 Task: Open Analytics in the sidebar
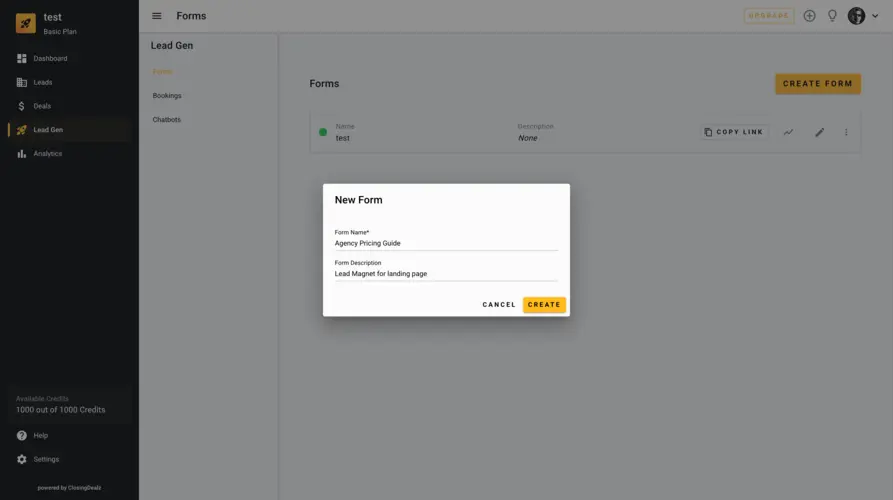click(x=69, y=154)
